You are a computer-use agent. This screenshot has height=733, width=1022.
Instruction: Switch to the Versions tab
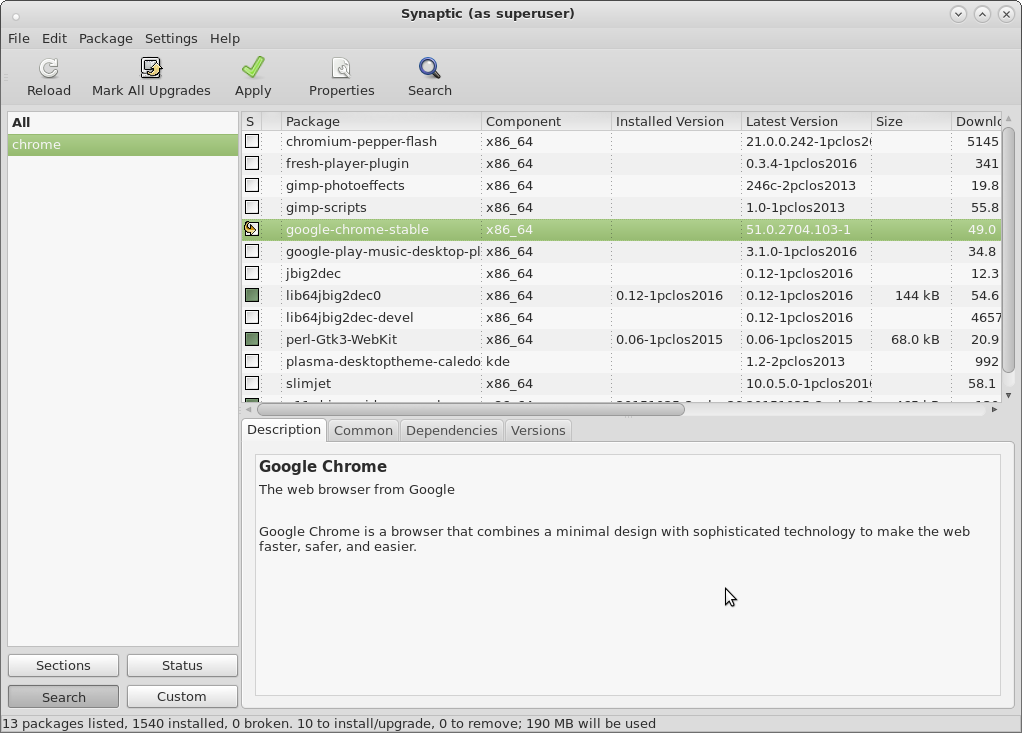[538, 430]
